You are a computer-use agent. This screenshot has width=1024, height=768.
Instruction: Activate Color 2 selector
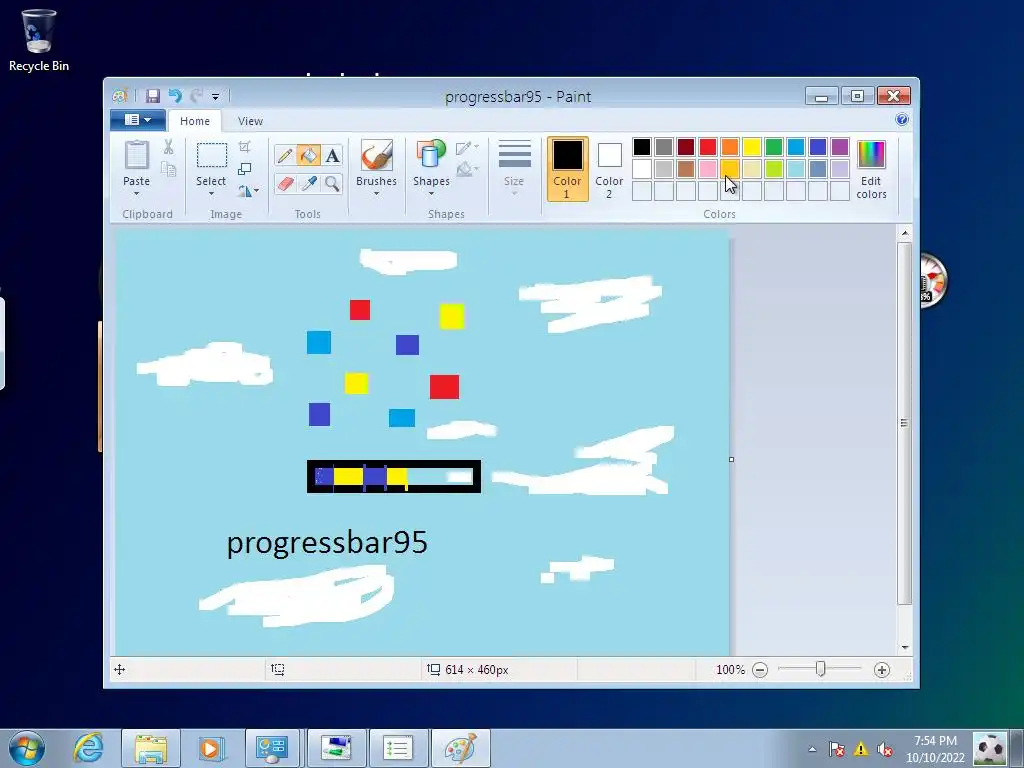609,168
